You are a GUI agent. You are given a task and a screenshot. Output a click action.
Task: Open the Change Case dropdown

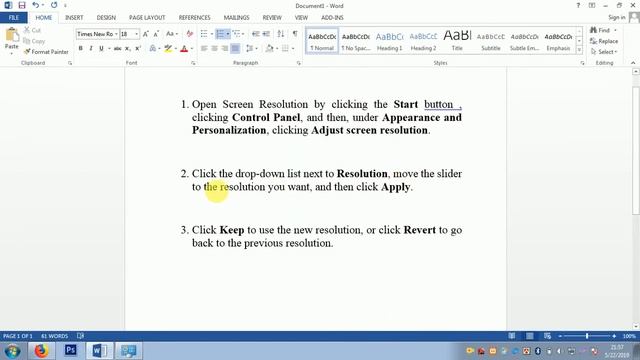[x=172, y=34]
